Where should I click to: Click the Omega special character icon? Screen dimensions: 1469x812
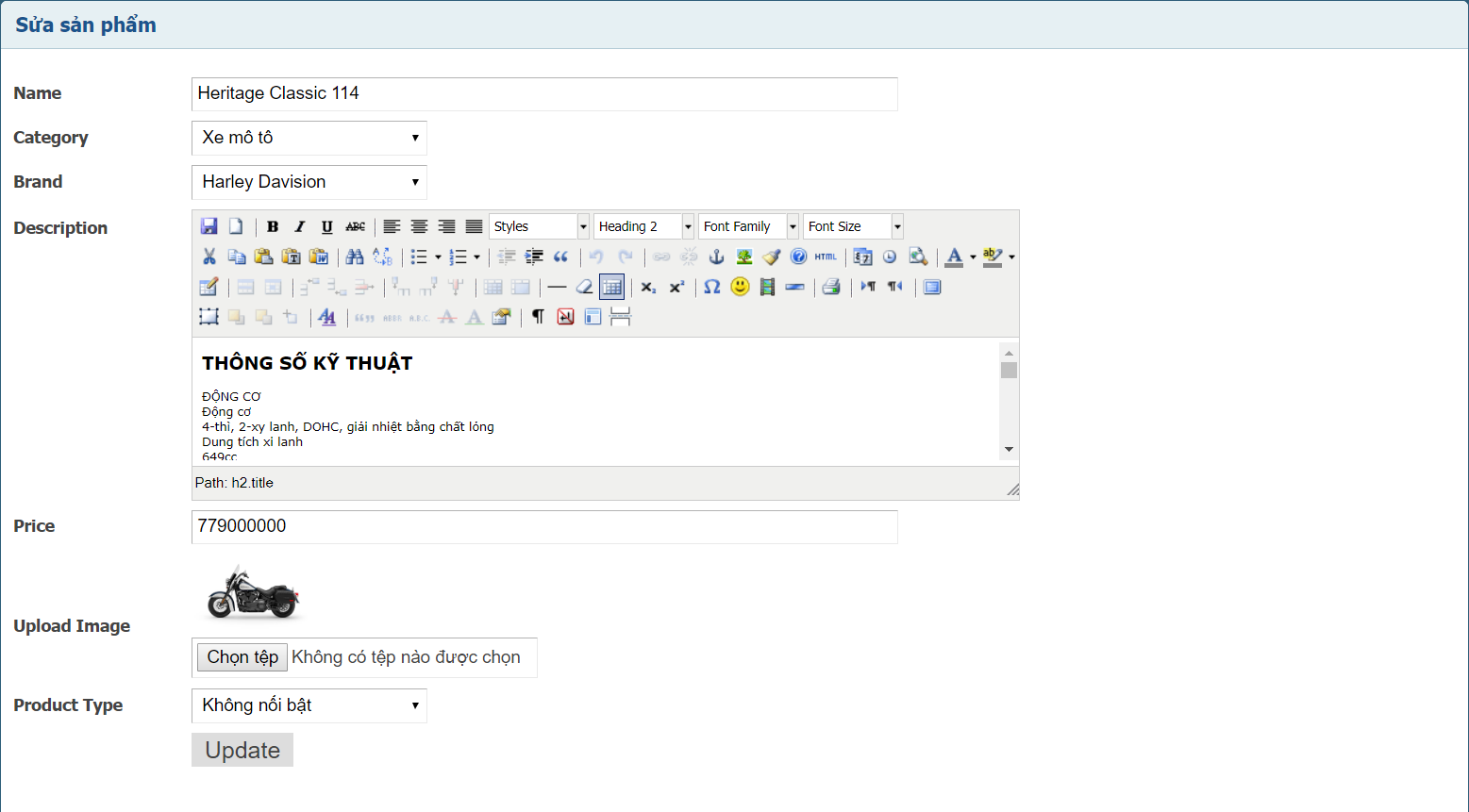(712, 287)
